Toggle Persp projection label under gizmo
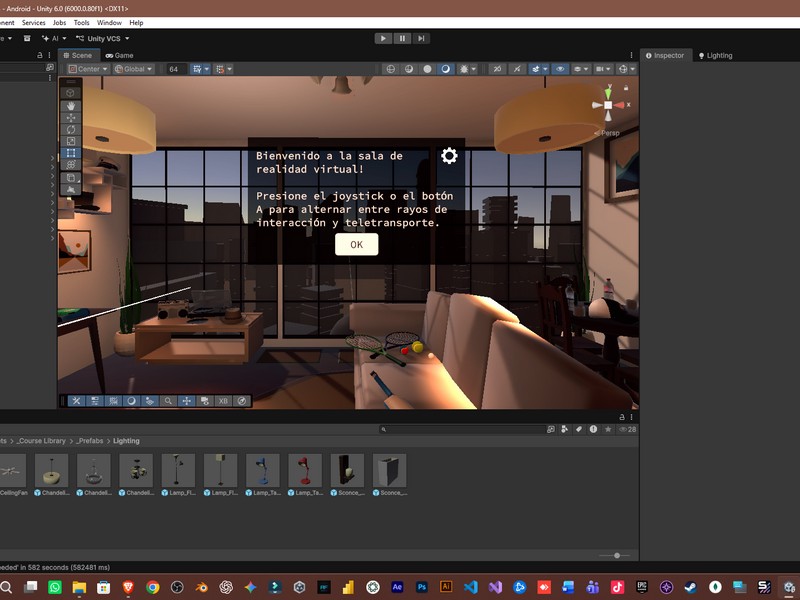This screenshot has width=800, height=600. point(607,133)
